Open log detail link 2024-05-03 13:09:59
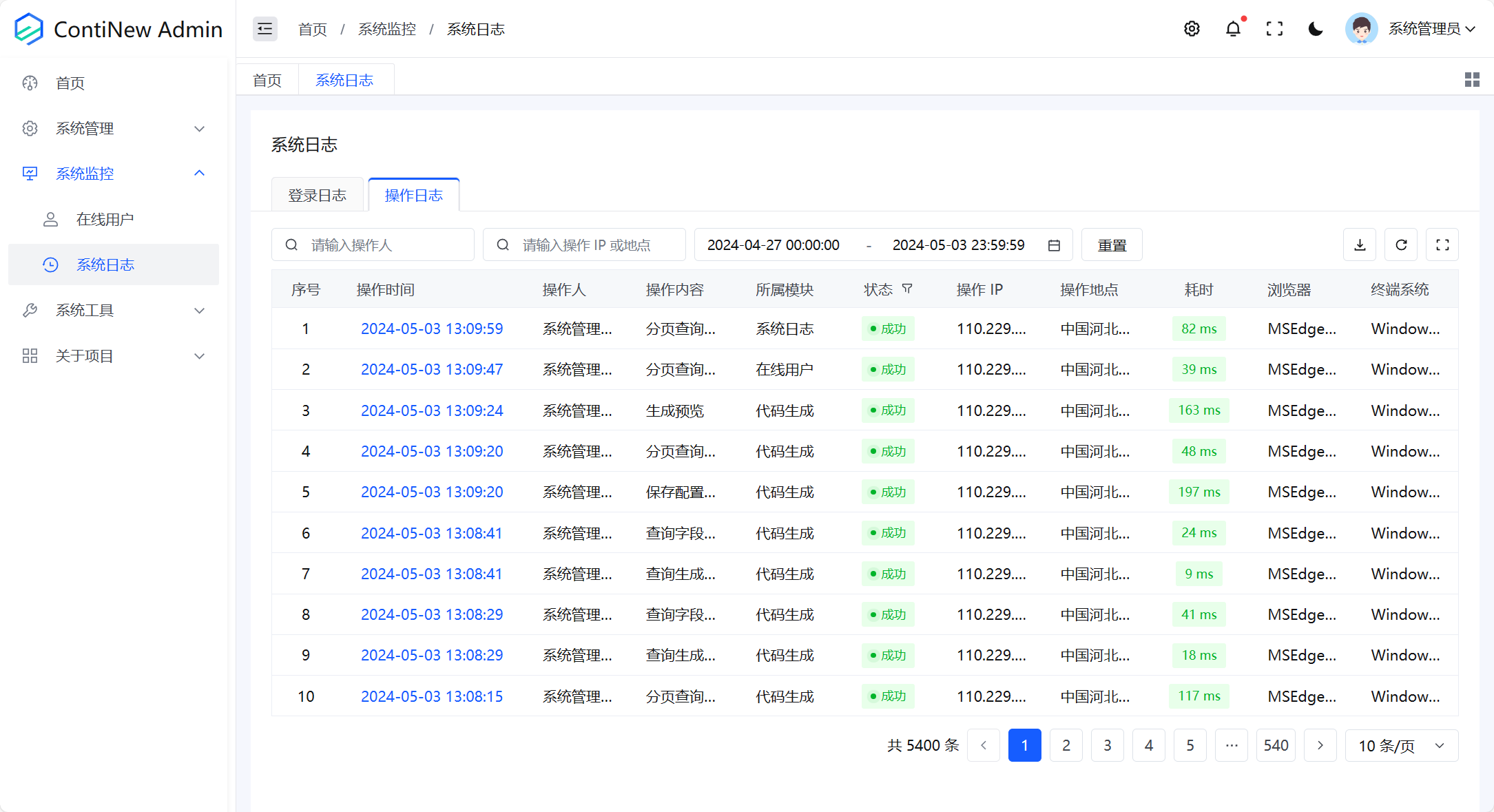This screenshot has width=1494, height=812. 432,329
